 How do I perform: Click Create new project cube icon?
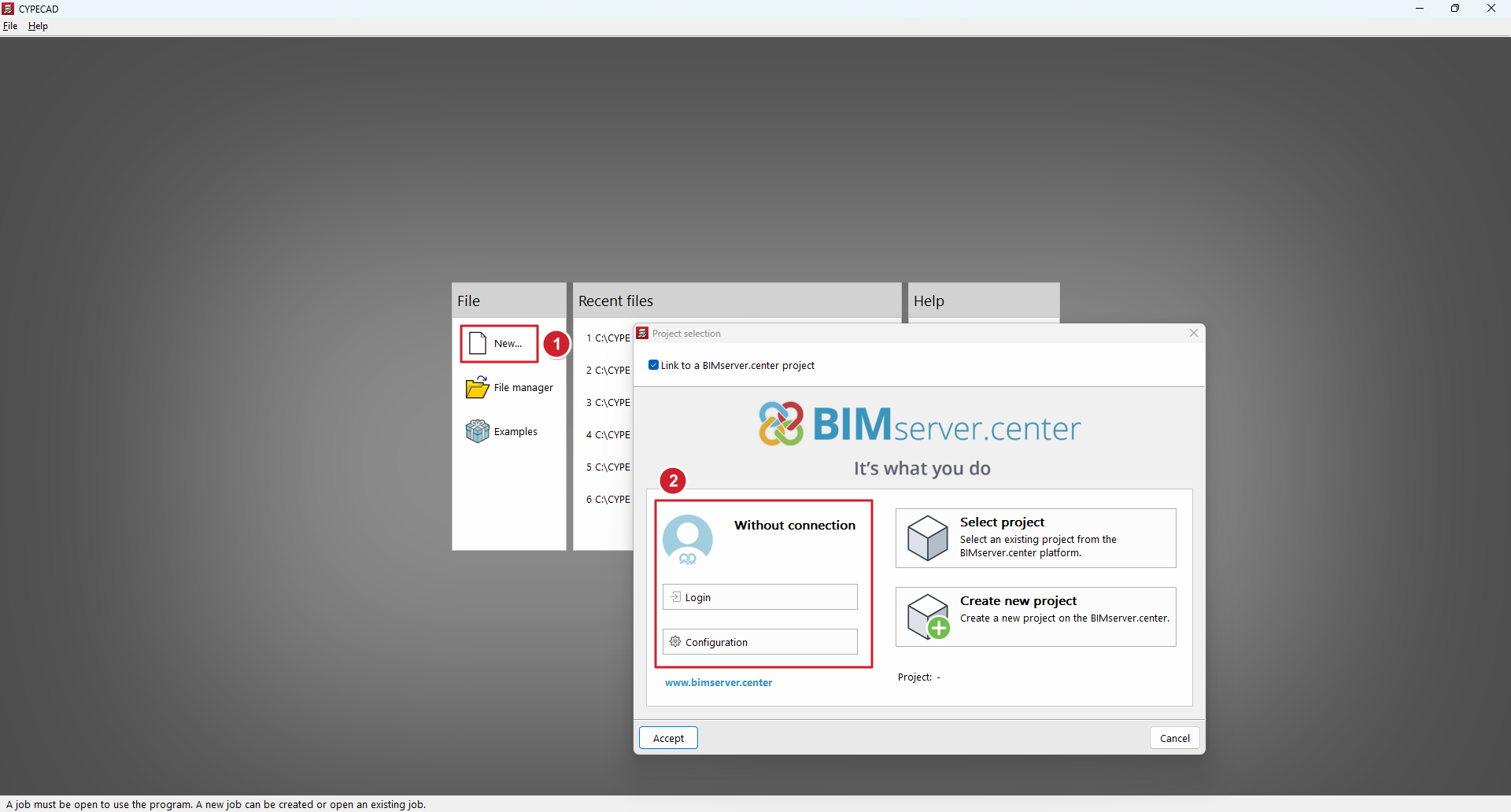pos(928,617)
